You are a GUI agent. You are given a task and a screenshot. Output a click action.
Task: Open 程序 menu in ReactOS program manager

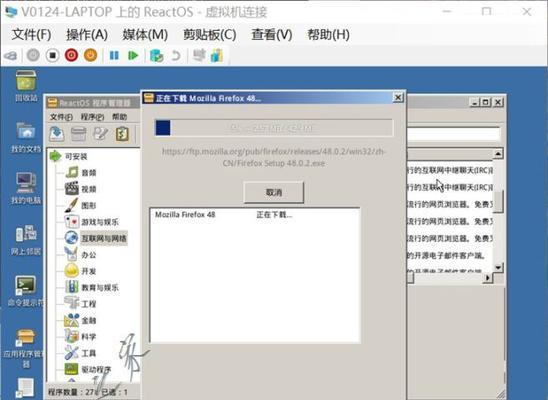tap(92, 117)
